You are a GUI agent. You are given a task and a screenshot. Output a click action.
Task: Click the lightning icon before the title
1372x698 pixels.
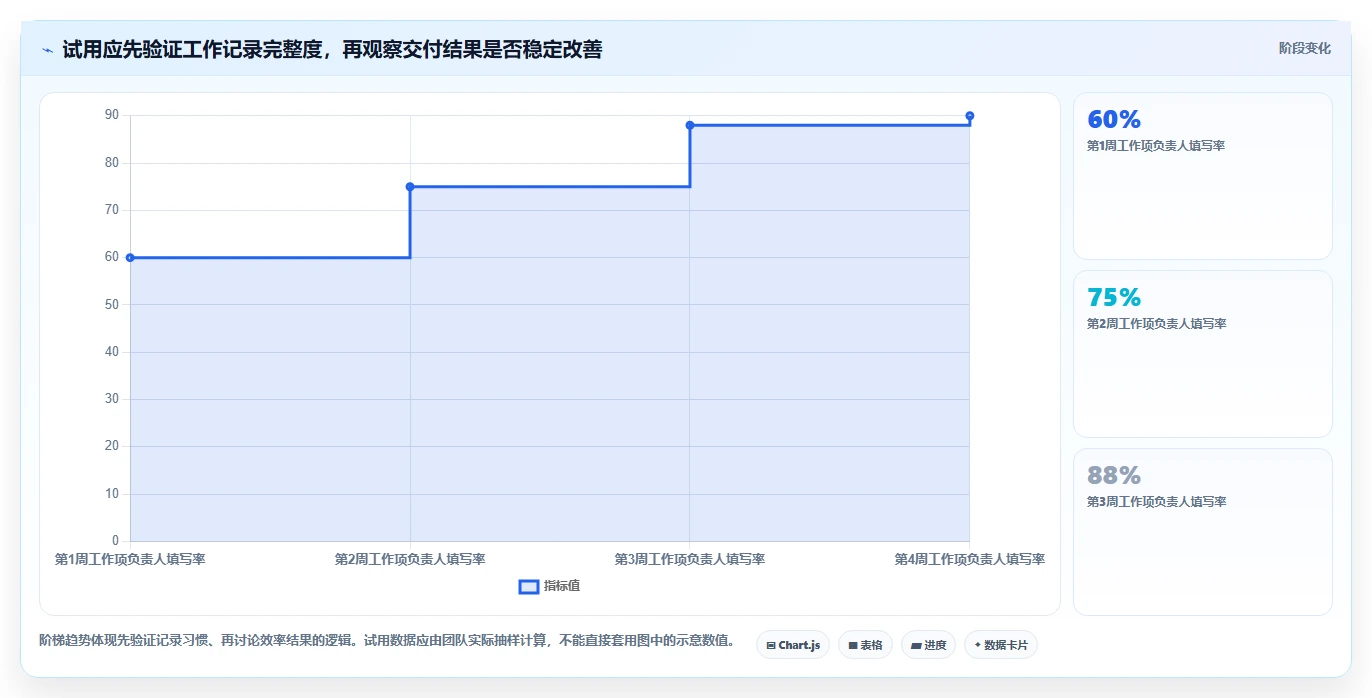(x=48, y=49)
